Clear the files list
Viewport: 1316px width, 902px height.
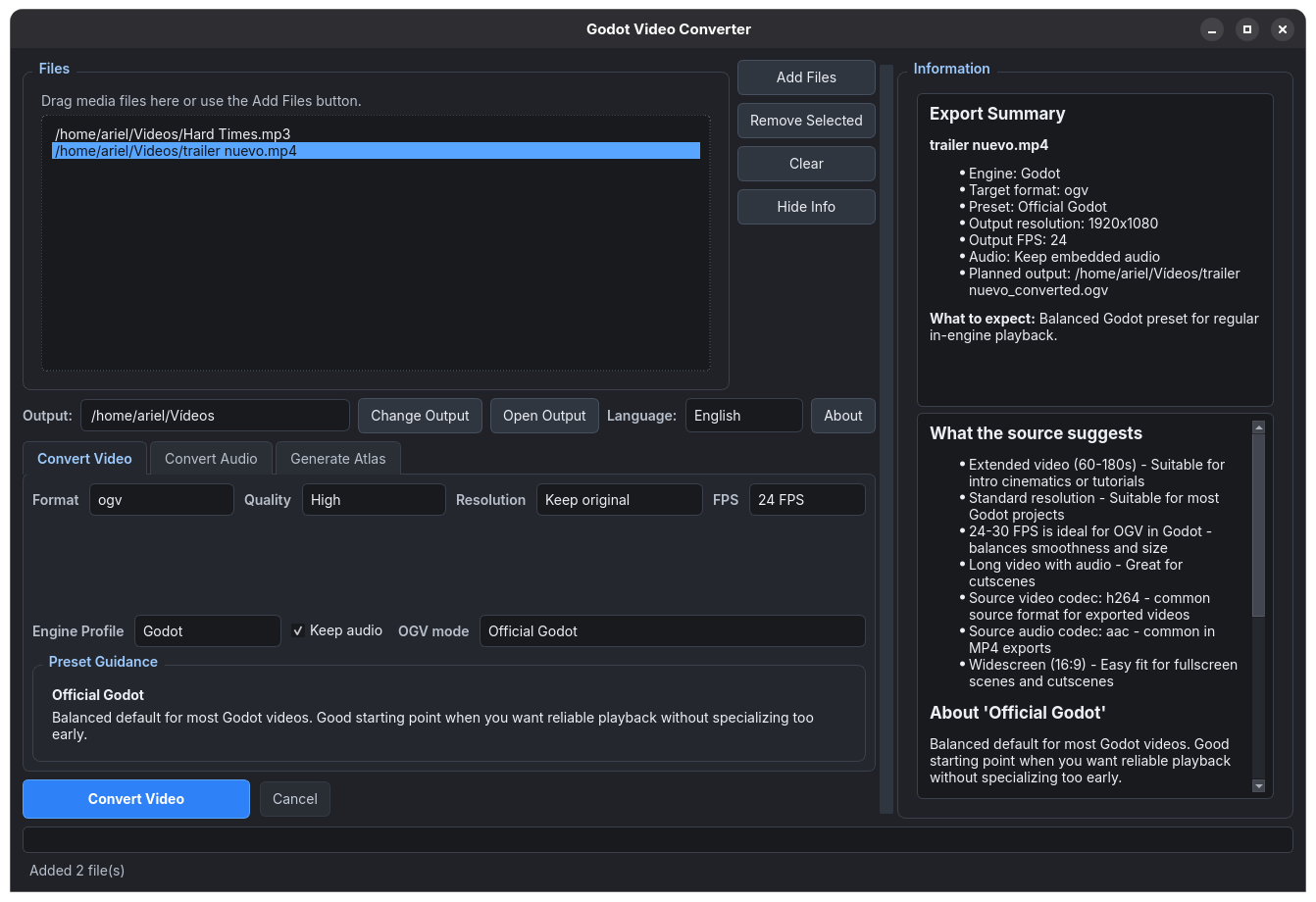coord(806,164)
